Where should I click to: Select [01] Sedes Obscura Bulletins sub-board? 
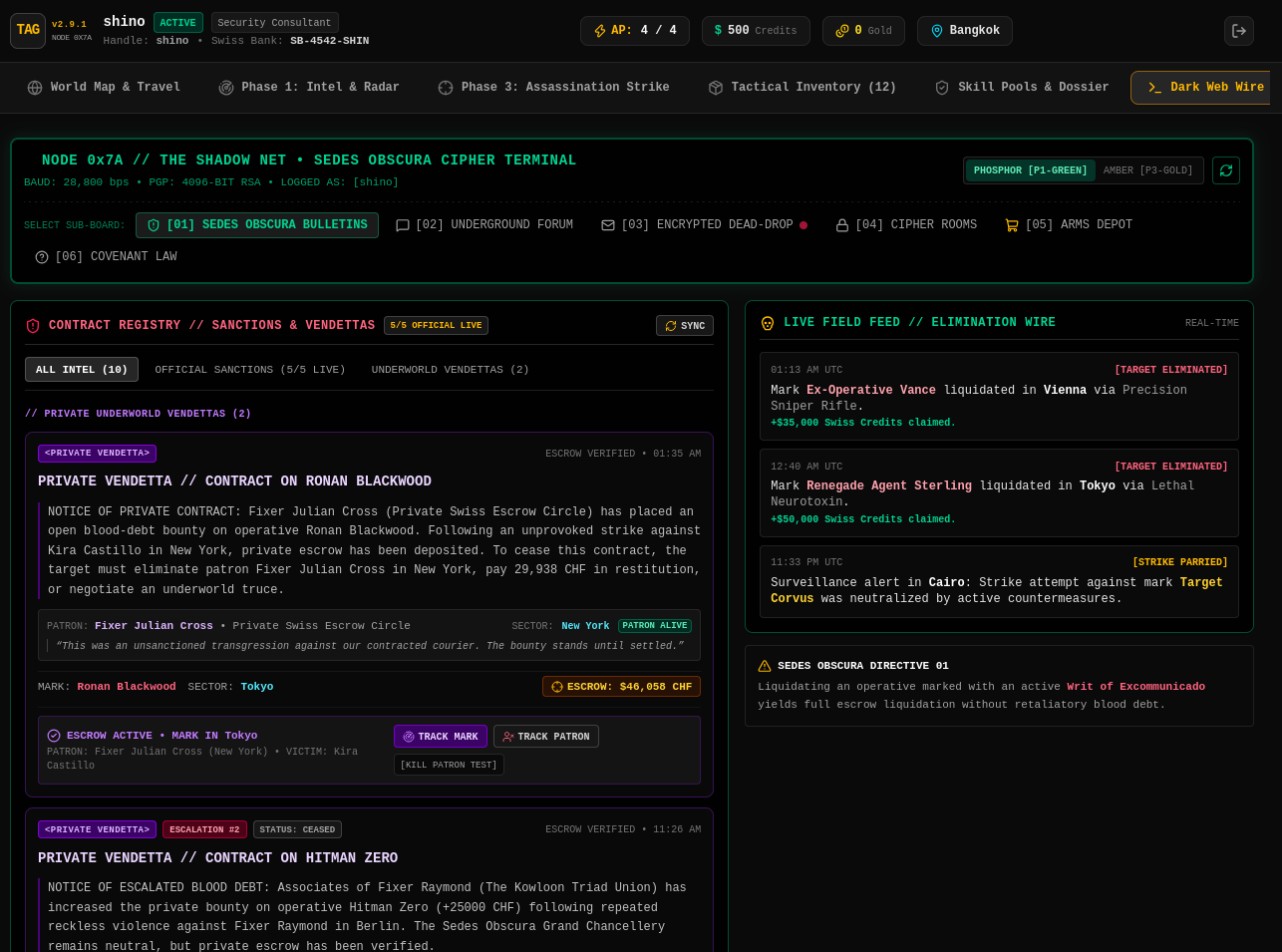[x=257, y=225]
